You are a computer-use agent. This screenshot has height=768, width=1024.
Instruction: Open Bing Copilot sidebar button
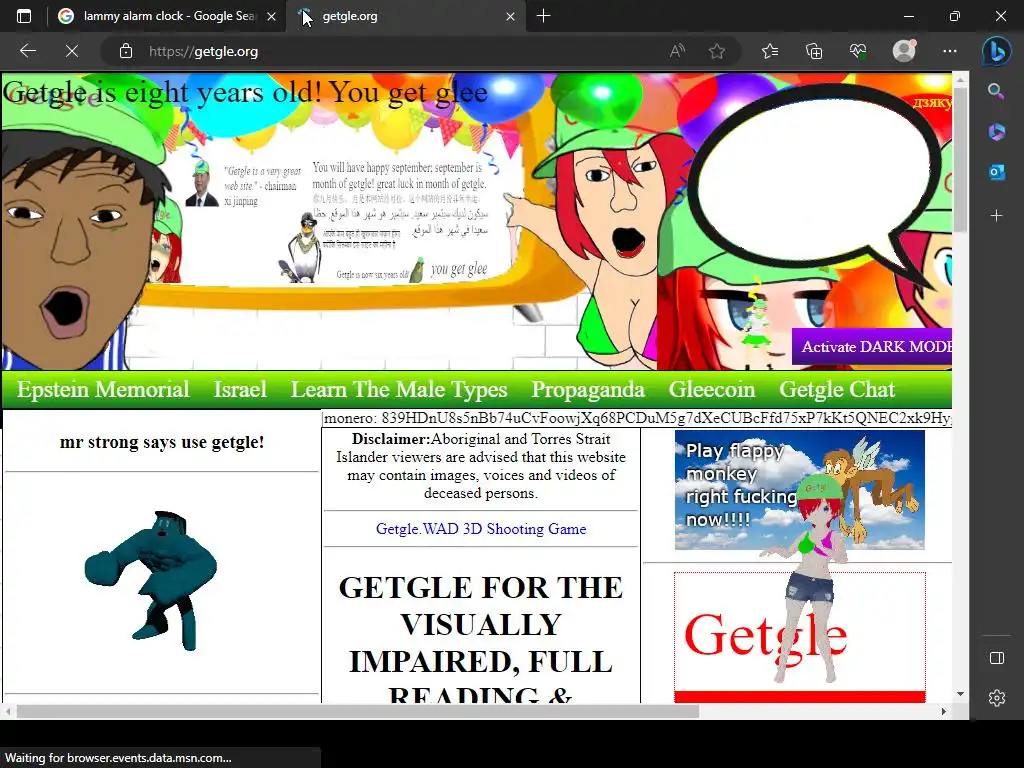[x=997, y=52]
